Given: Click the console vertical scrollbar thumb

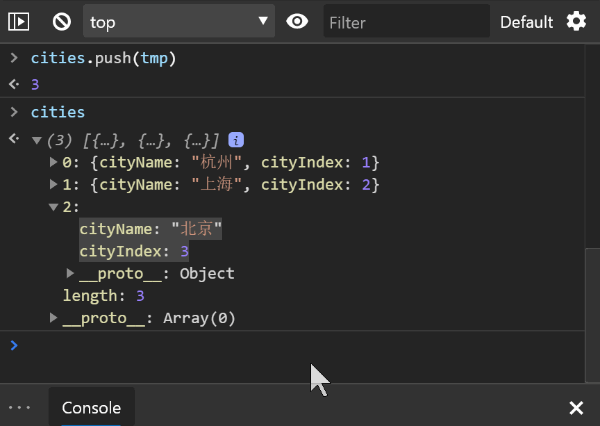Looking at the screenshot, I should tap(592, 315).
